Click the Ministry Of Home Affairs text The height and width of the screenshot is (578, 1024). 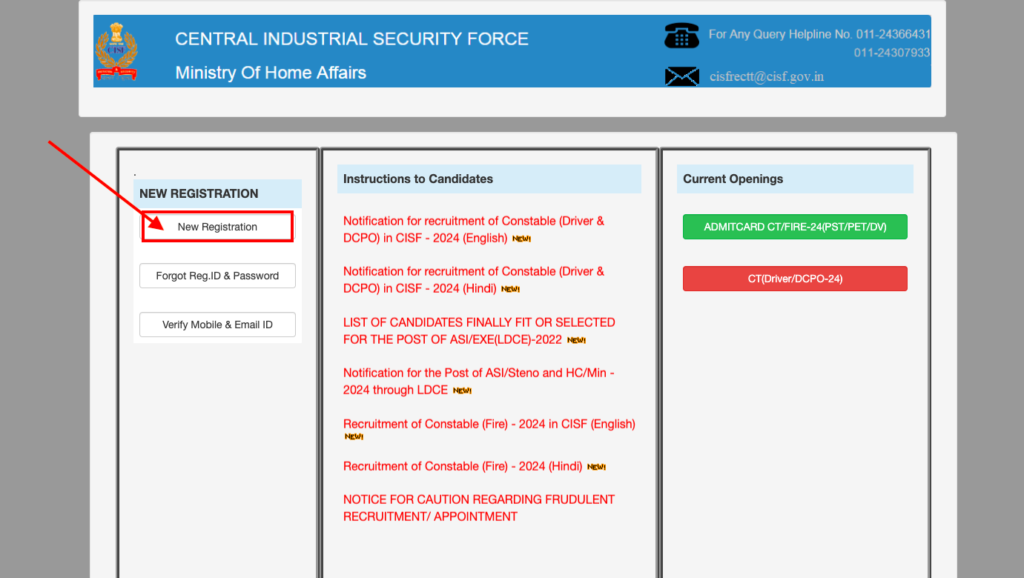click(270, 72)
